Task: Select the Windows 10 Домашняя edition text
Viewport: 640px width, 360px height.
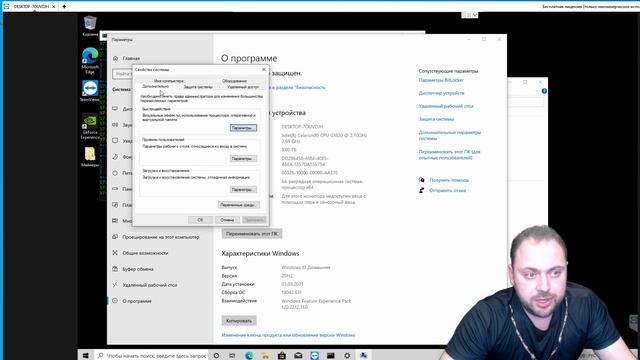Action: coord(306,268)
